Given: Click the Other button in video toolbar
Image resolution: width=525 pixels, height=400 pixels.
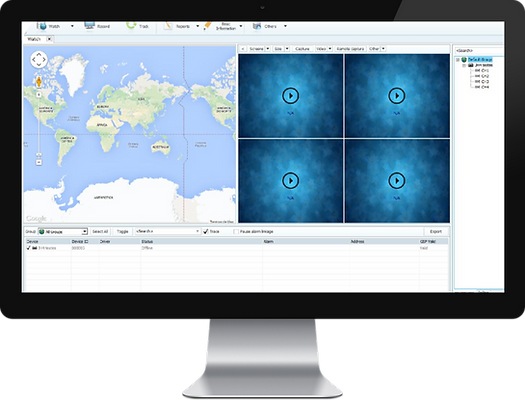Looking at the screenshot, I should pos(374,49).
